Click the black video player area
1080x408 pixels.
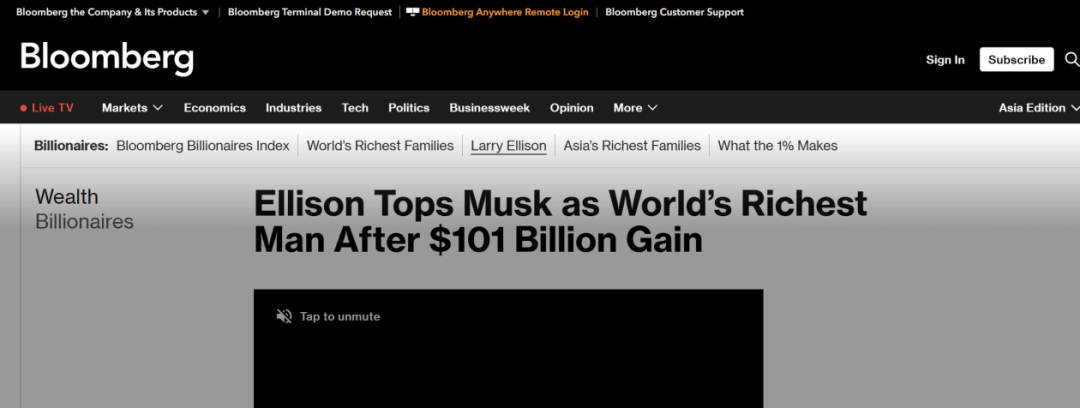[508, 349]
